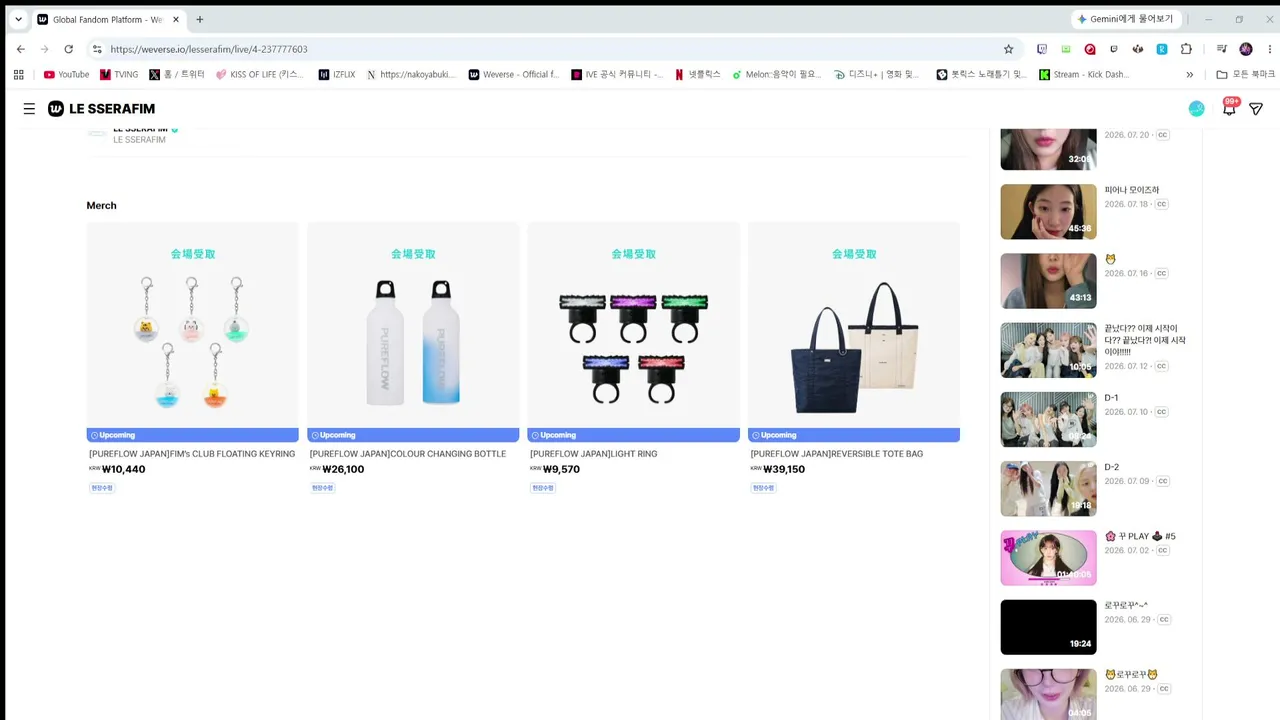The image size is (1280, 720).
Task: Play the 43:13 video from 2026. 07. 16
Action: [x=1048, y=281]
